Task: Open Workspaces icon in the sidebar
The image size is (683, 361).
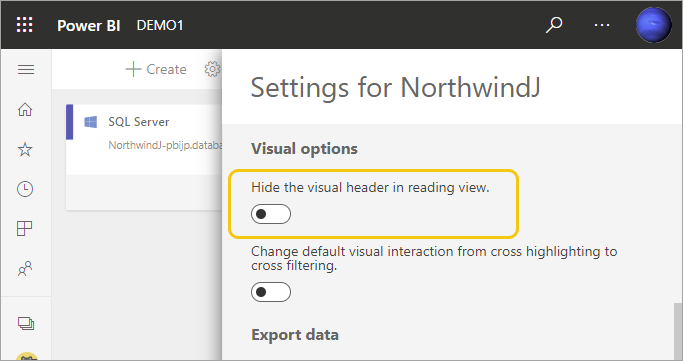Action: 26,323
